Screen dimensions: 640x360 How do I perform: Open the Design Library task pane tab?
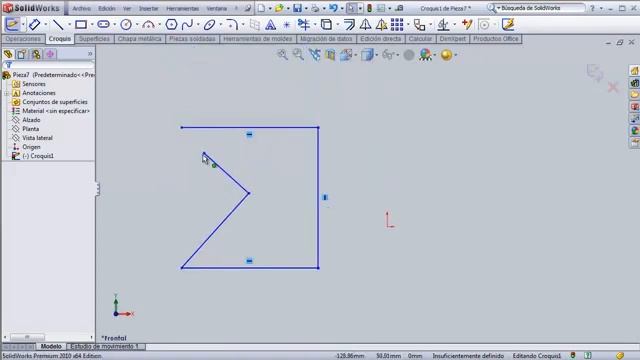634,83
